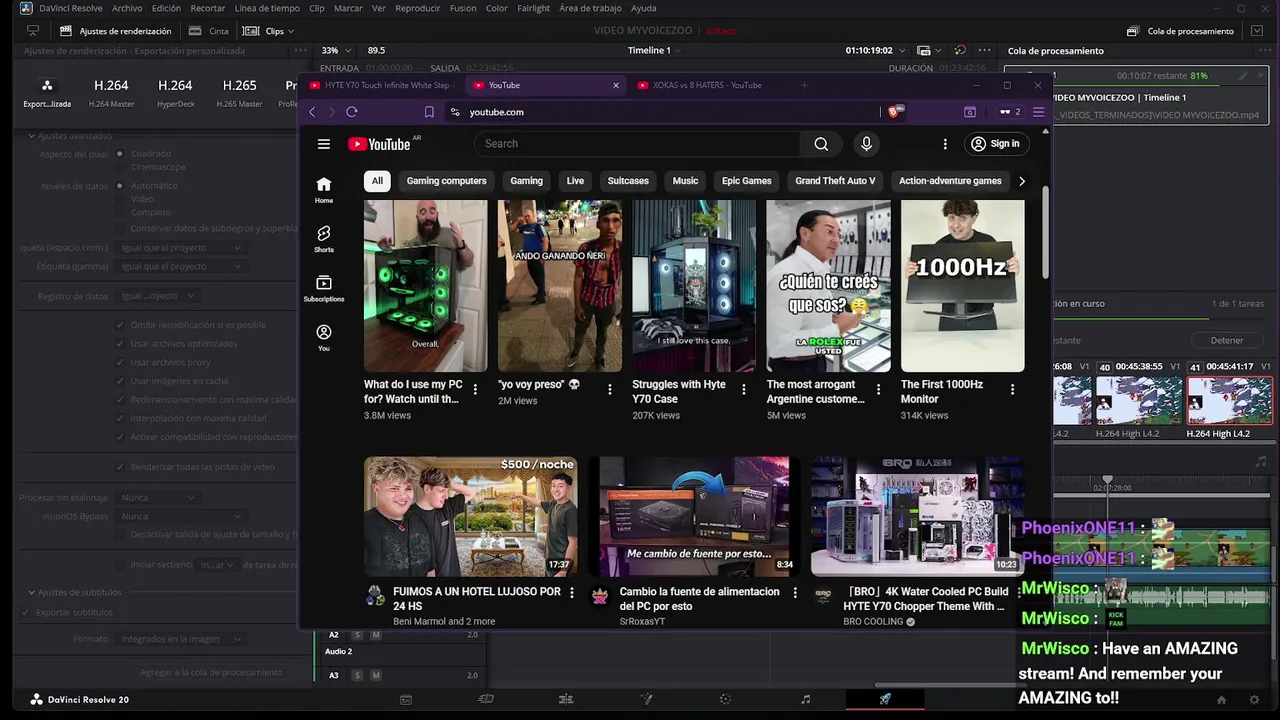This screenshot has width=1280, height=720.
Task: Open the Cut page in DaVinci Resolve
Action: click(486, 699)
